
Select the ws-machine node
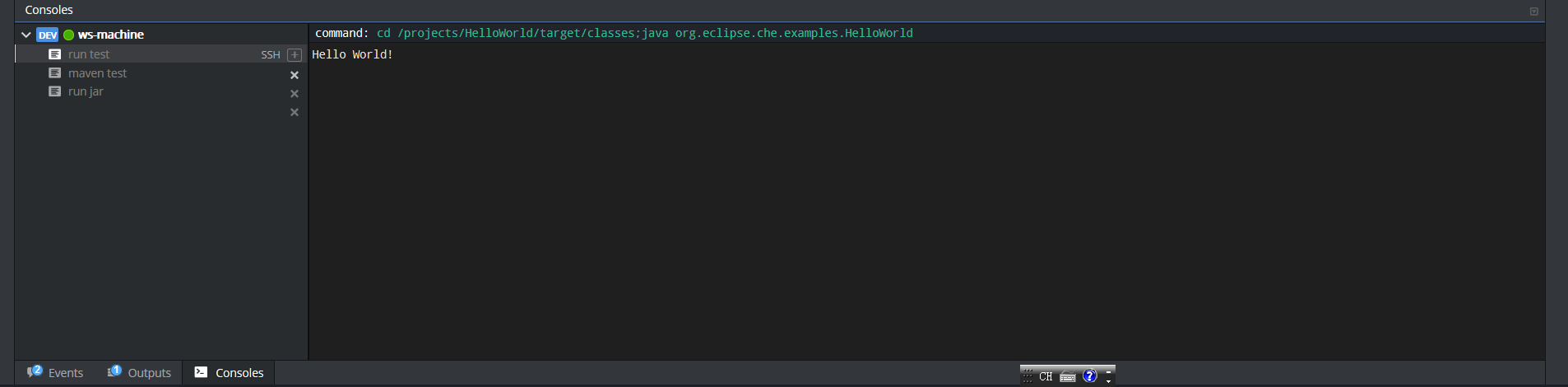pyautogui.click(x=111, y=35)
